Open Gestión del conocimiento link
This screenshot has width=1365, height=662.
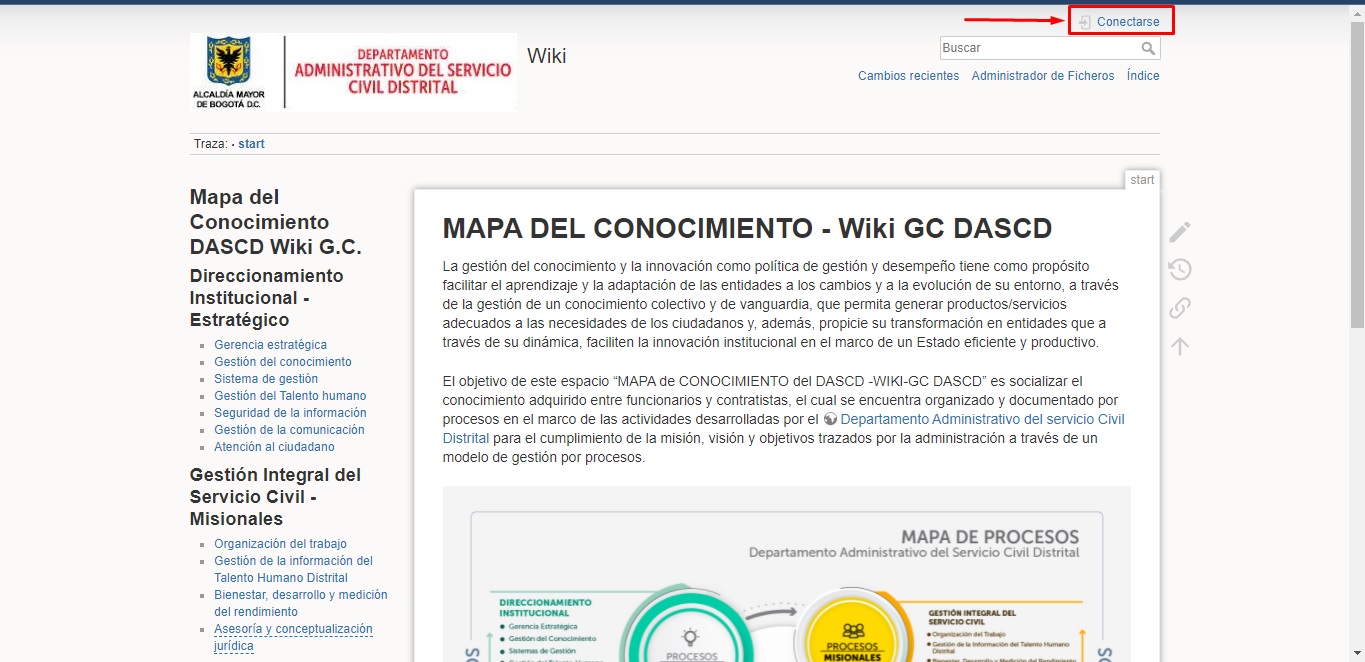[283, 362]
